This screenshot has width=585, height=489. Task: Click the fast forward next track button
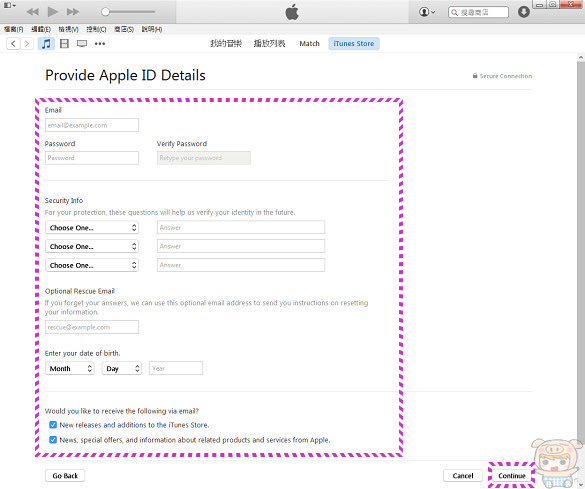(x=73, y=12)
